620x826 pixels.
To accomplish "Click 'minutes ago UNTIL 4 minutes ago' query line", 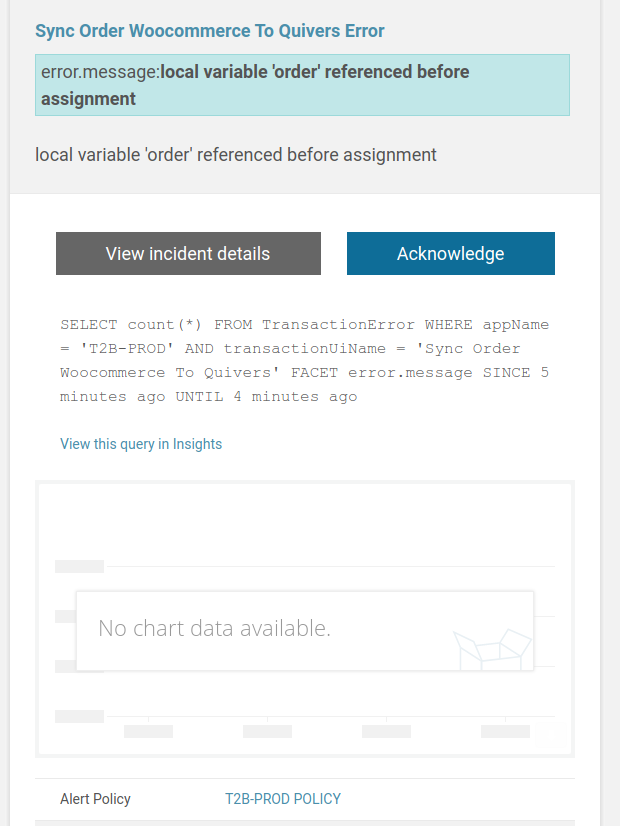I will point(208,397).
